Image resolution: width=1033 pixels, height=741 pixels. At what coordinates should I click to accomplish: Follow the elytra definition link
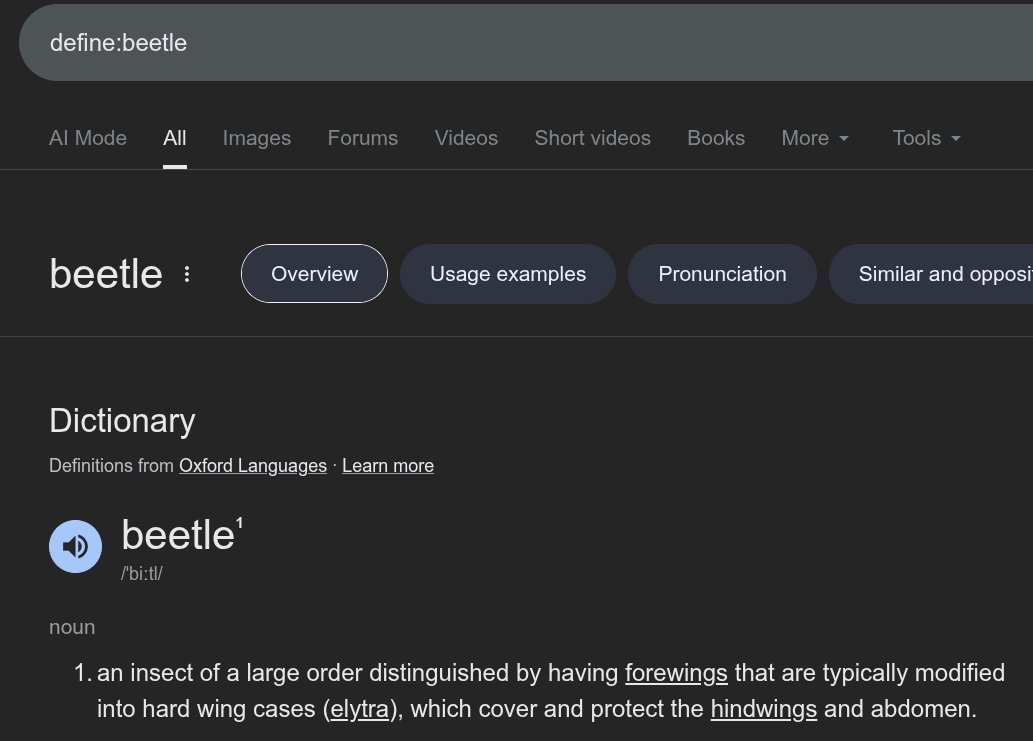pyautogui.click(x=360, y=709)
